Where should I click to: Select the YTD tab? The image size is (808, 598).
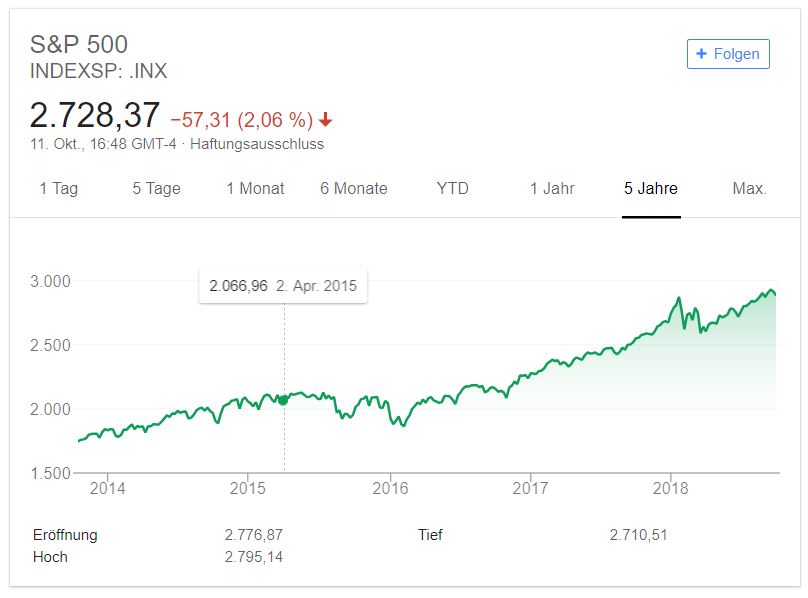coord(452,188)
